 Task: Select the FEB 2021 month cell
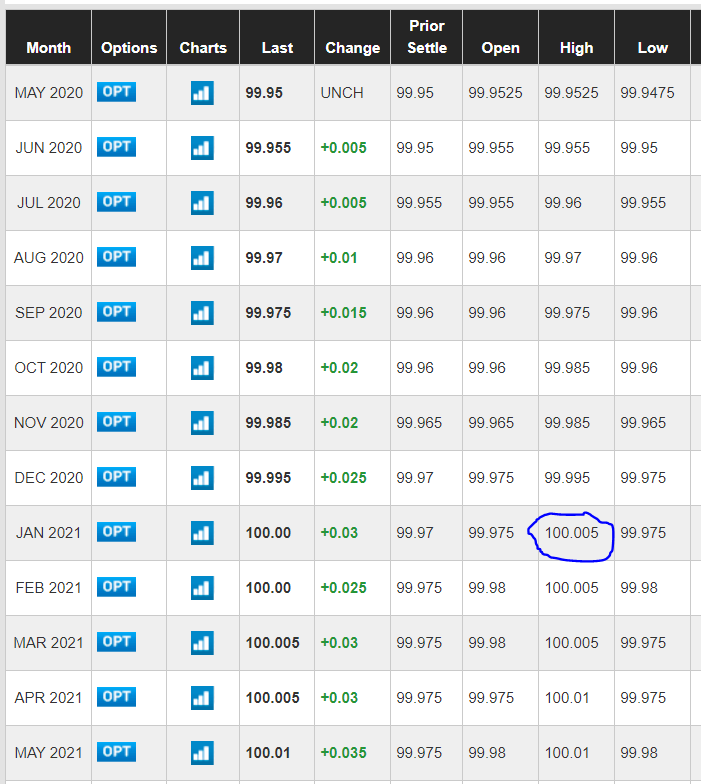48,588
